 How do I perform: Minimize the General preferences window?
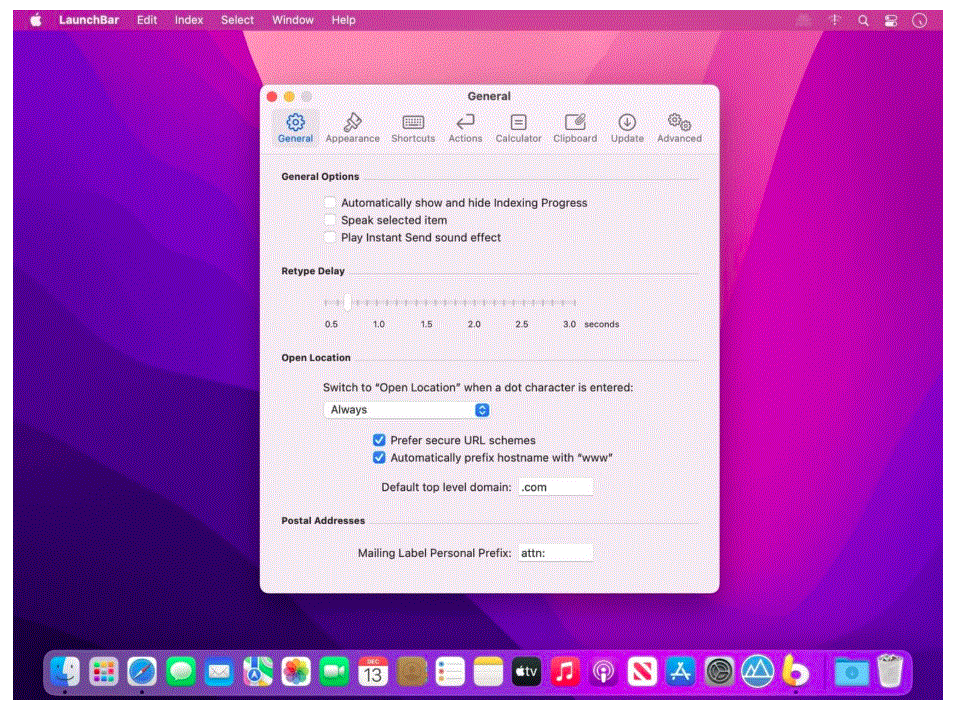289,97
